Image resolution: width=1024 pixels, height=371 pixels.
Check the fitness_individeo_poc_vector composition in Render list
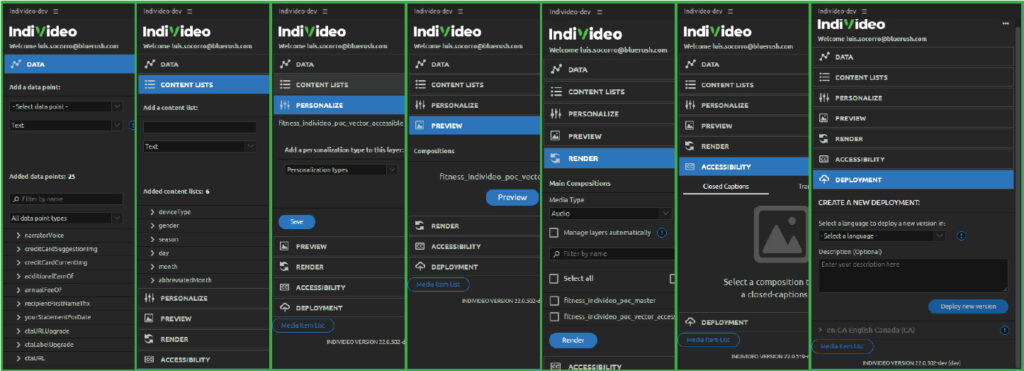tap(554, 317)
